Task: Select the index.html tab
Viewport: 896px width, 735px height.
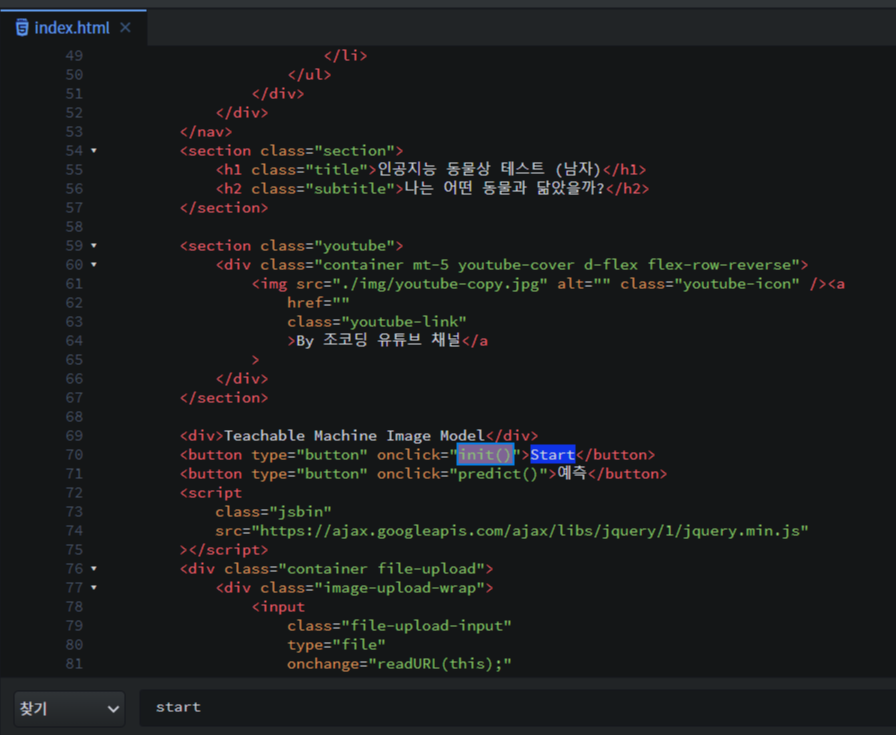Action: [x=72, y=27]
